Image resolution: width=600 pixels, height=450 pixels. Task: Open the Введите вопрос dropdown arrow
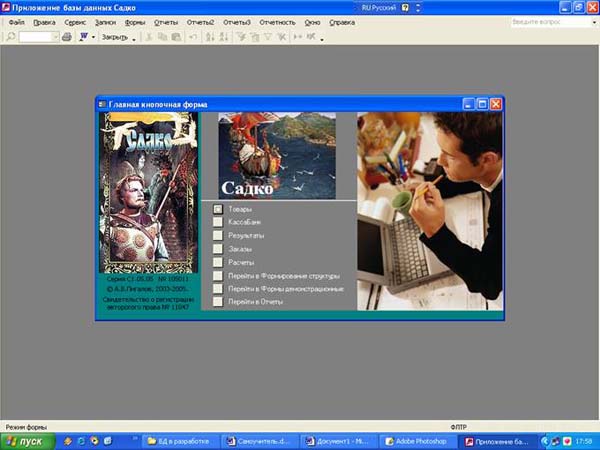tap(594, 22)
